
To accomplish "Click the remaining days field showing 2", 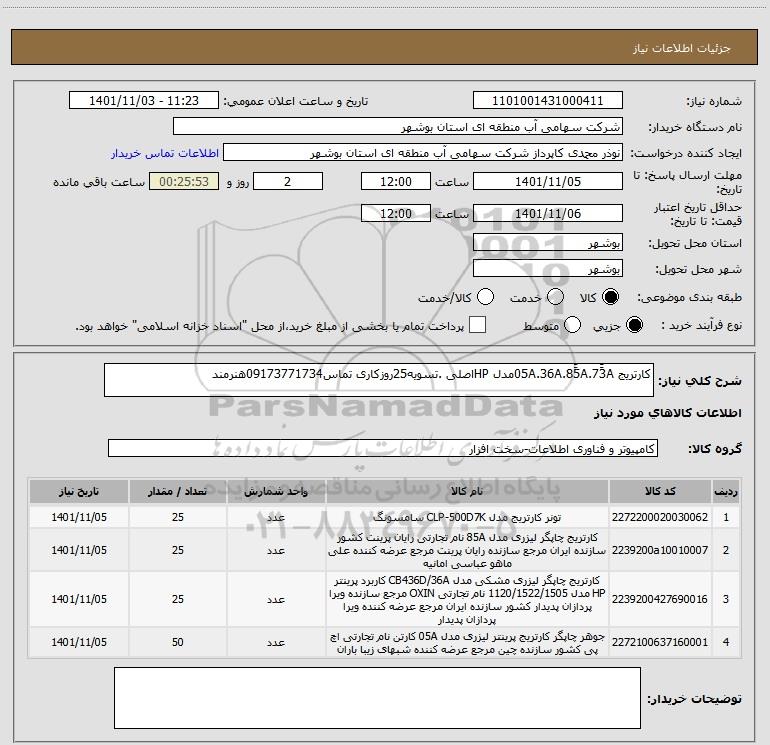I will point(288,182).
